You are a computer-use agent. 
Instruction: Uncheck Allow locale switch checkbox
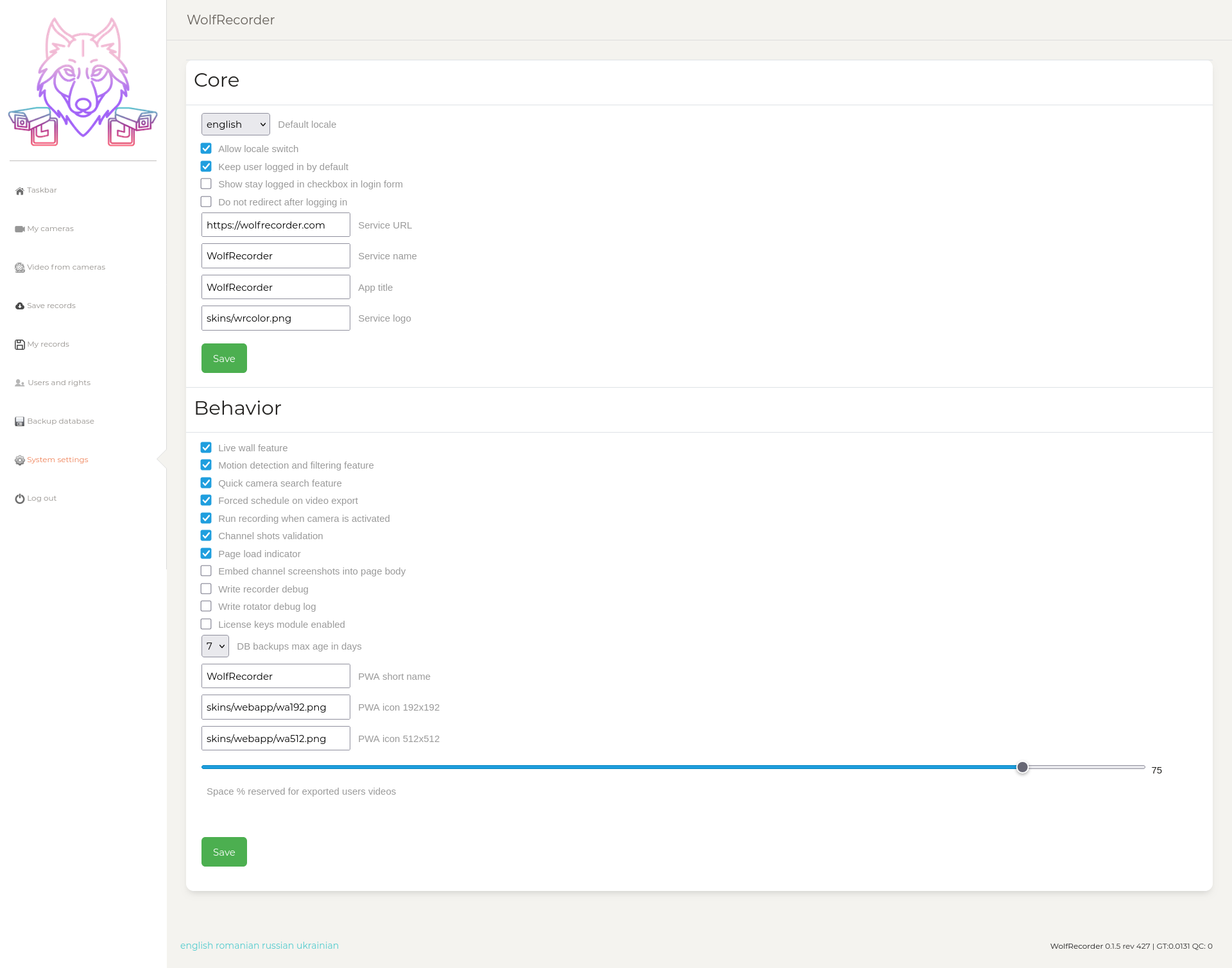point(206,148)
